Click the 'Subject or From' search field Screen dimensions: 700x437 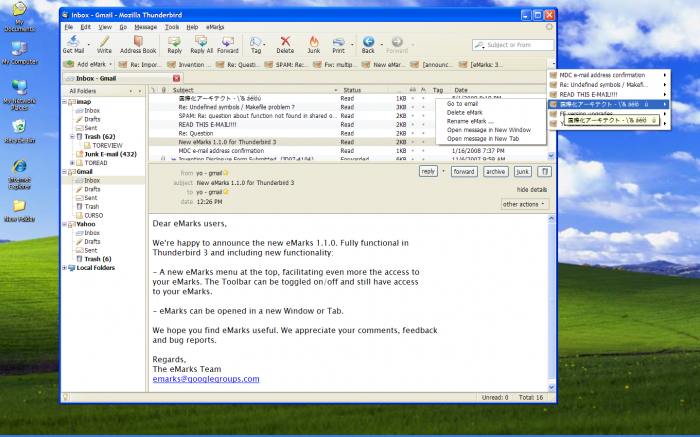(513, 45)
